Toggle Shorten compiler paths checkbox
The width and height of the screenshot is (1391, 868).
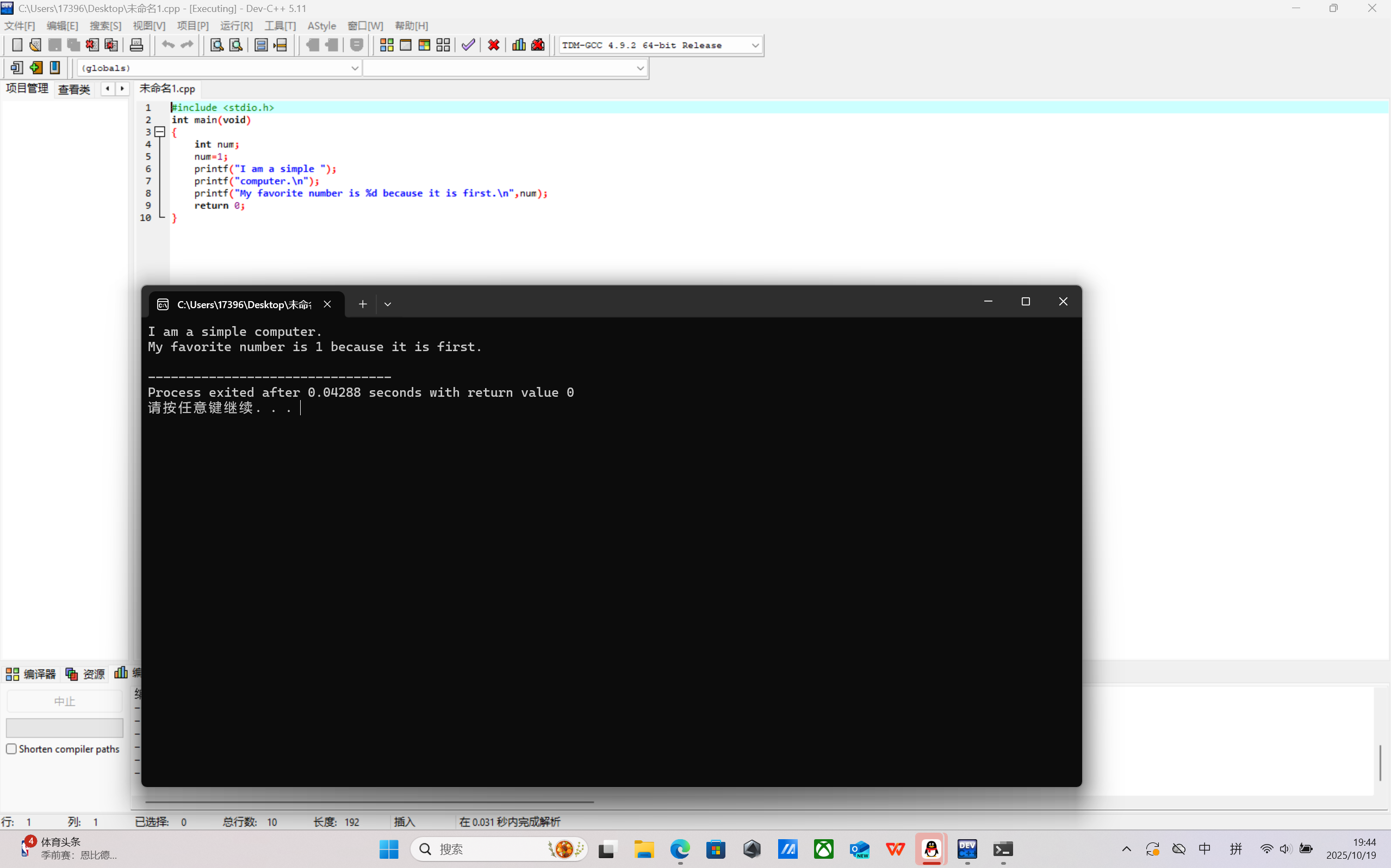[x=11, y=748]
